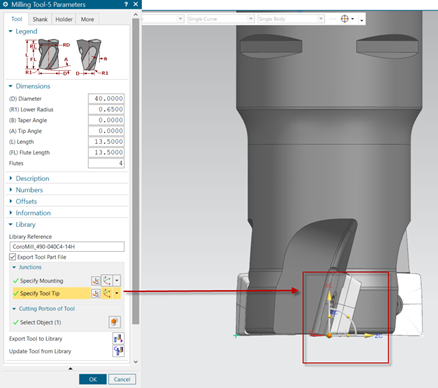Image resolution: width=438 pixels, height=388 pixels.
Task: Click the (D) Diameter field
Action: (106, 99)
